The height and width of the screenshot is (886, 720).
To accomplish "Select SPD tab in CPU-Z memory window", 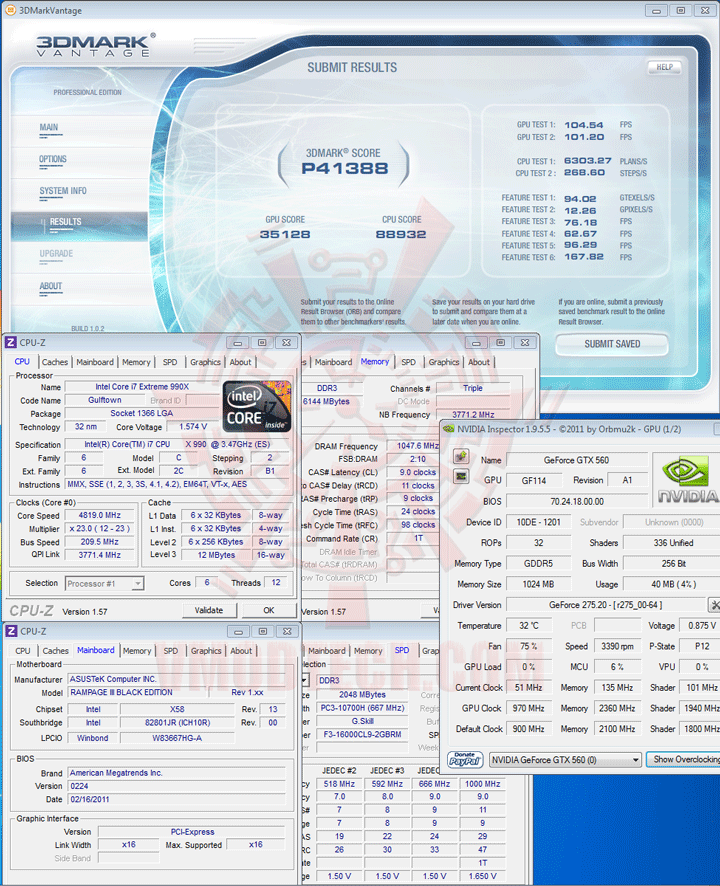I will 409,362.
